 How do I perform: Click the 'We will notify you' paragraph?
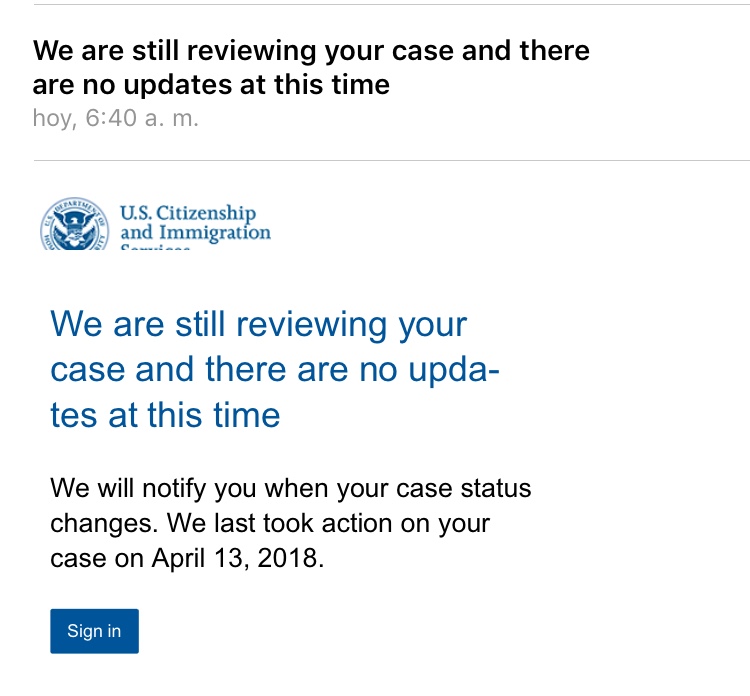(291, 523)
